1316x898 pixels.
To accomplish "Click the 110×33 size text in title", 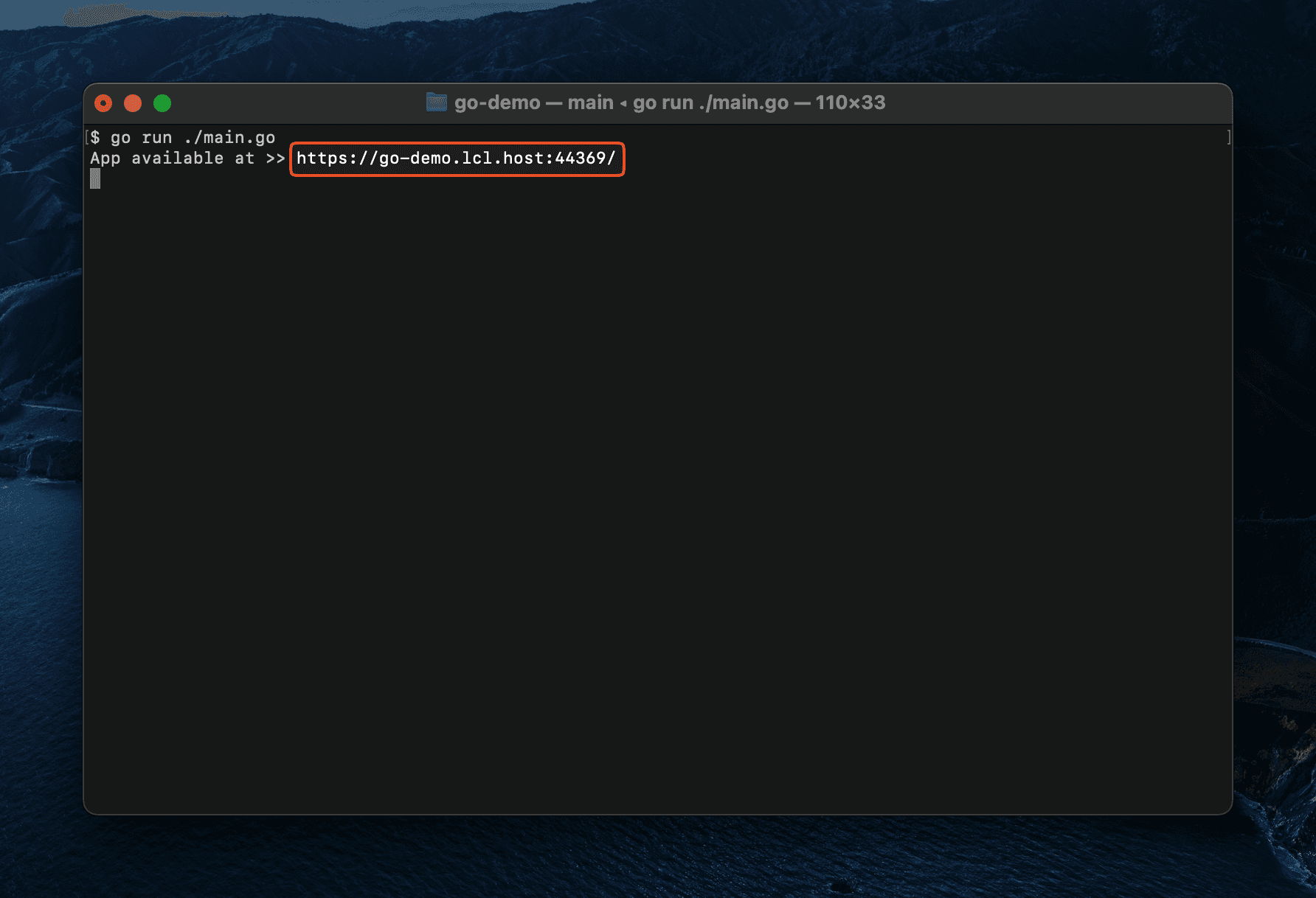I will pyautogui.click(x=850, y=102).
